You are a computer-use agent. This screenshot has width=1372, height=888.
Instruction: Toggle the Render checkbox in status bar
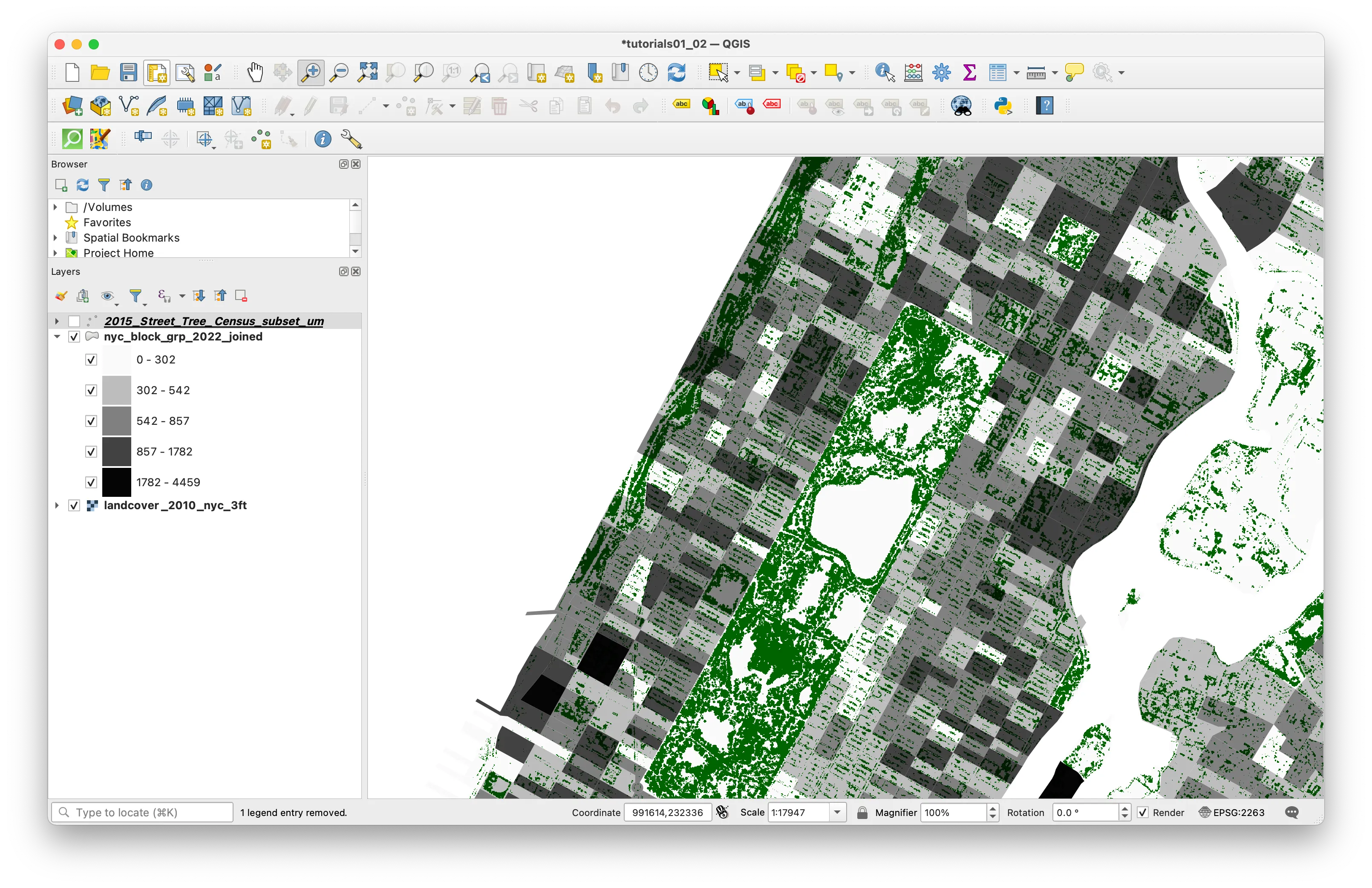(x=1143, y=813)
